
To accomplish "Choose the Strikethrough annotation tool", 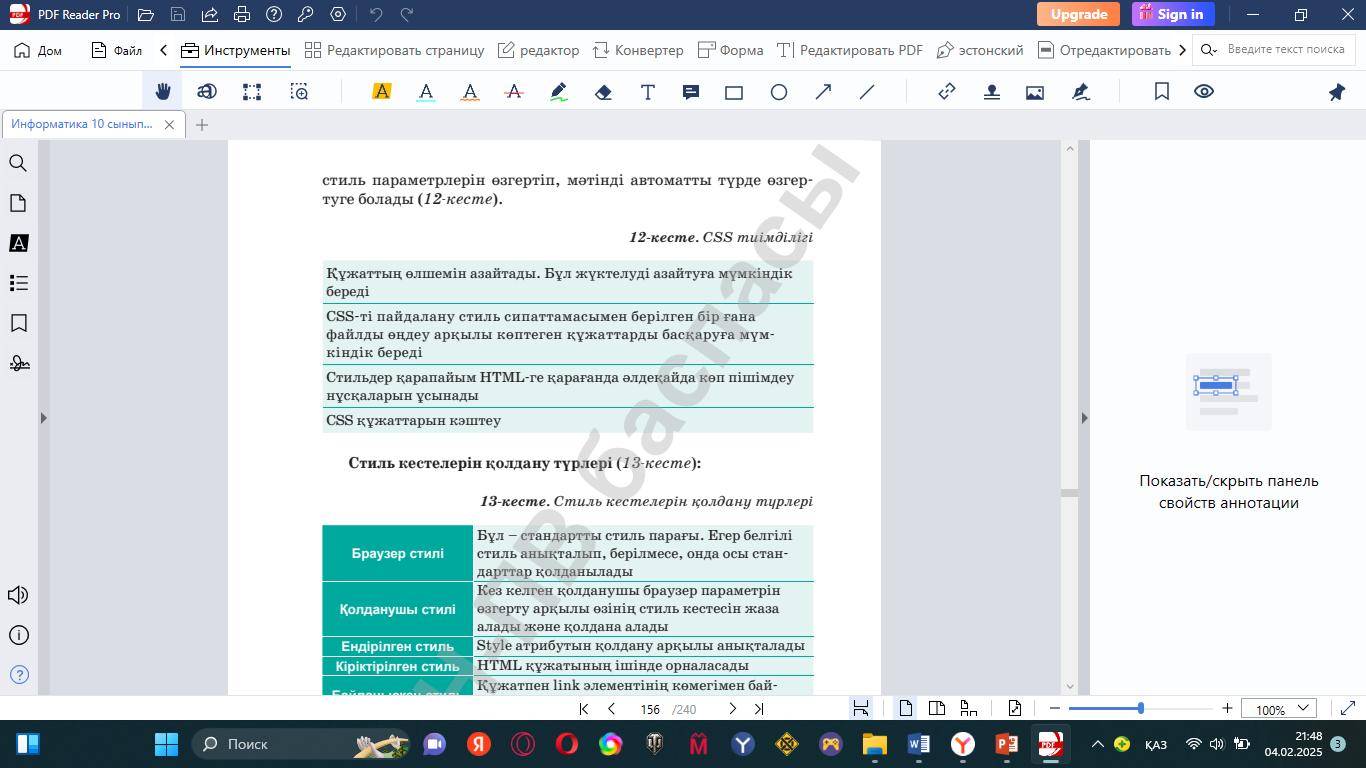I will tap(514, 92).
